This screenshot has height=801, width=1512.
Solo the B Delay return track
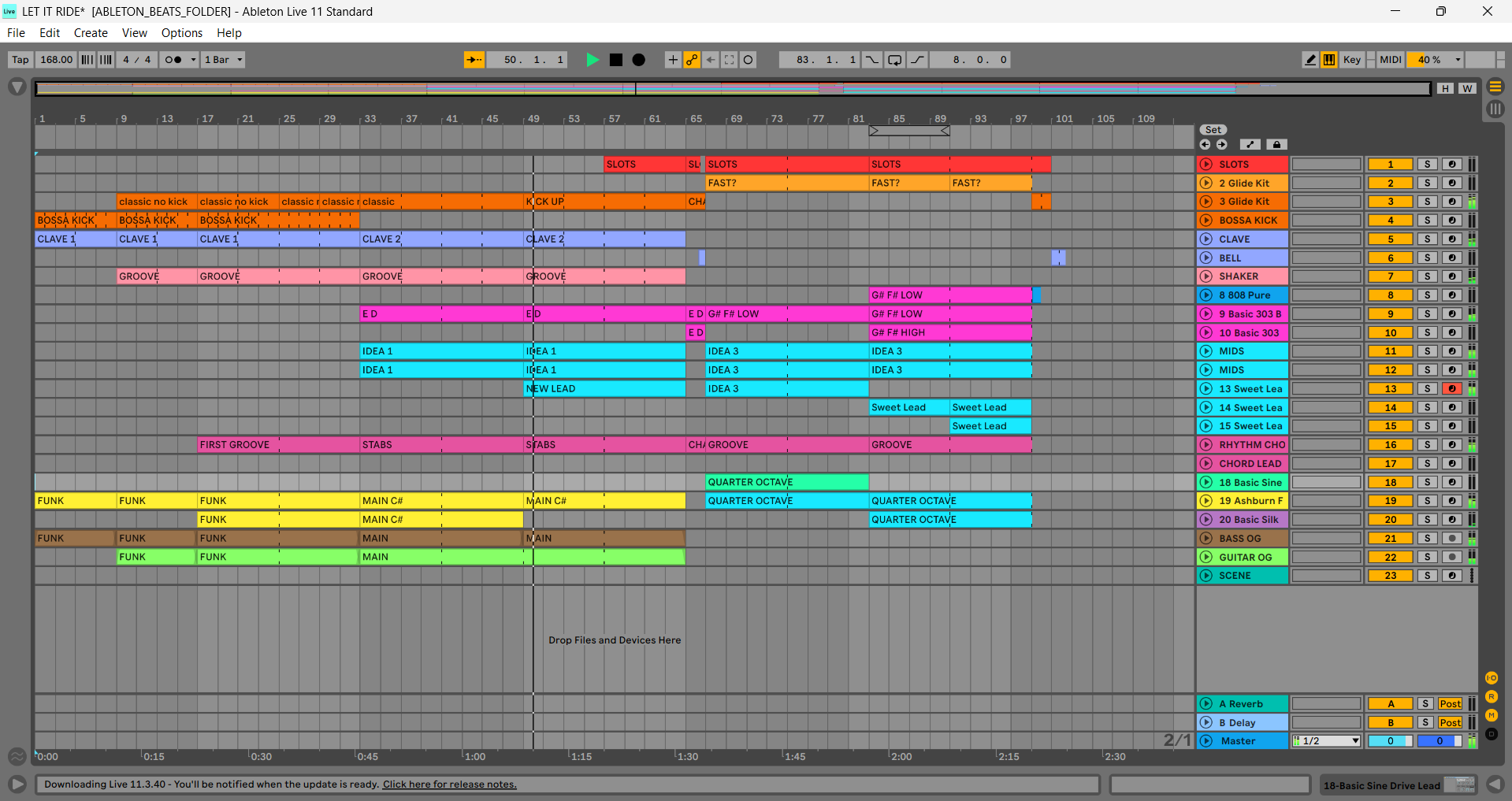coord(1425,723)
